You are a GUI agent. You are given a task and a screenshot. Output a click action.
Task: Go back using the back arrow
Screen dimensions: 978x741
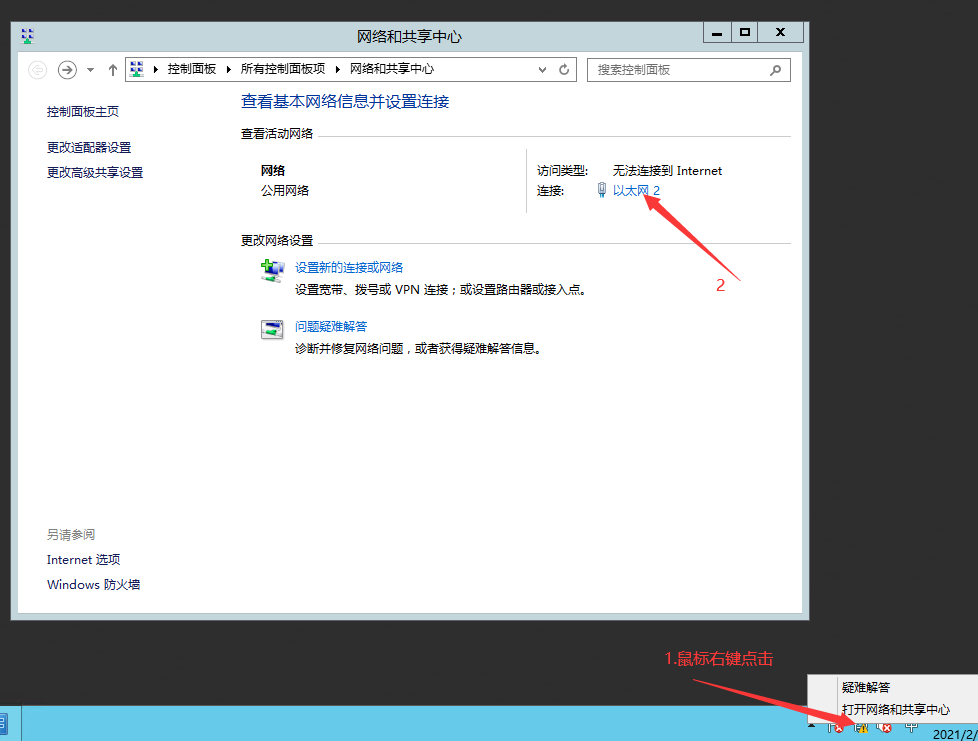37,70
